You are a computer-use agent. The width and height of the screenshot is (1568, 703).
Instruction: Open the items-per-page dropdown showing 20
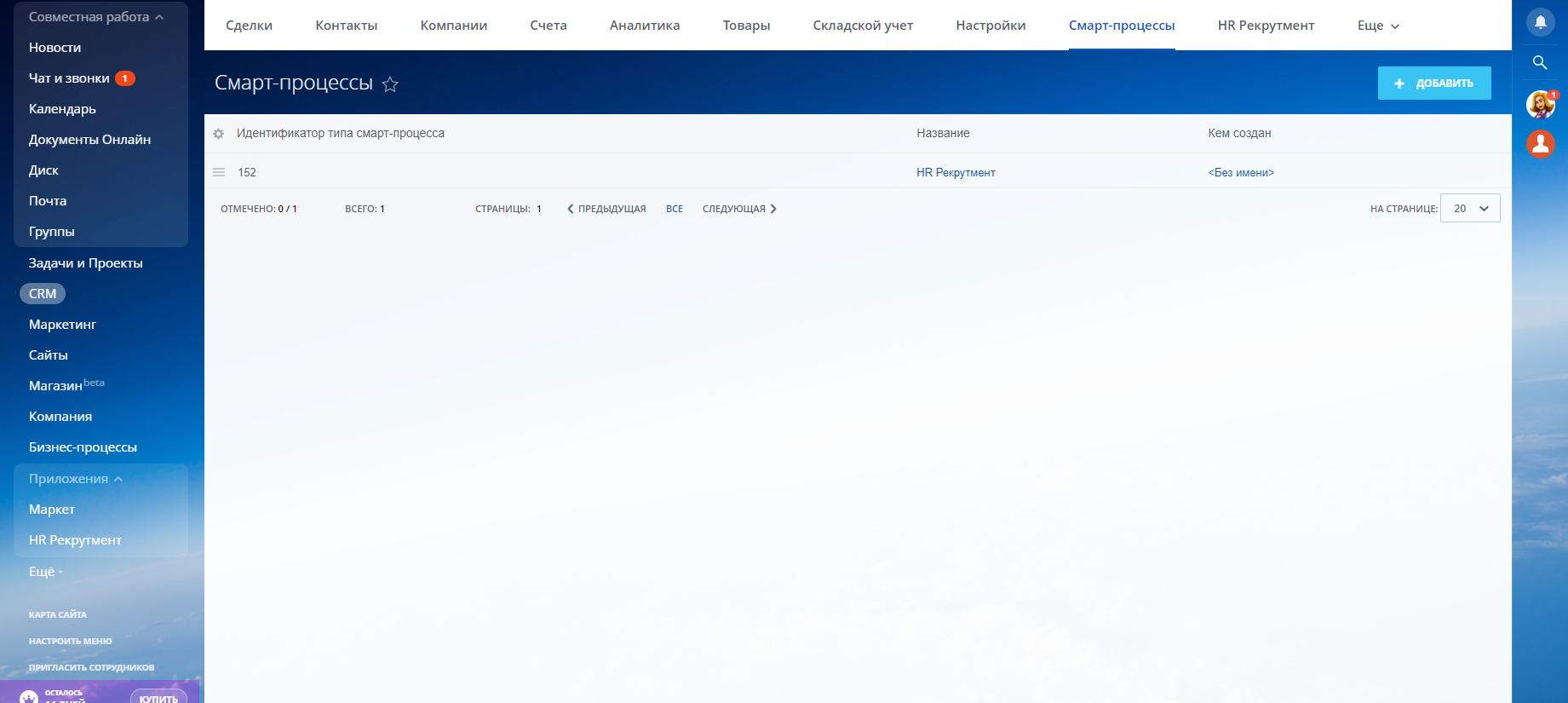pyautogui.click(x=1470, y=209)
